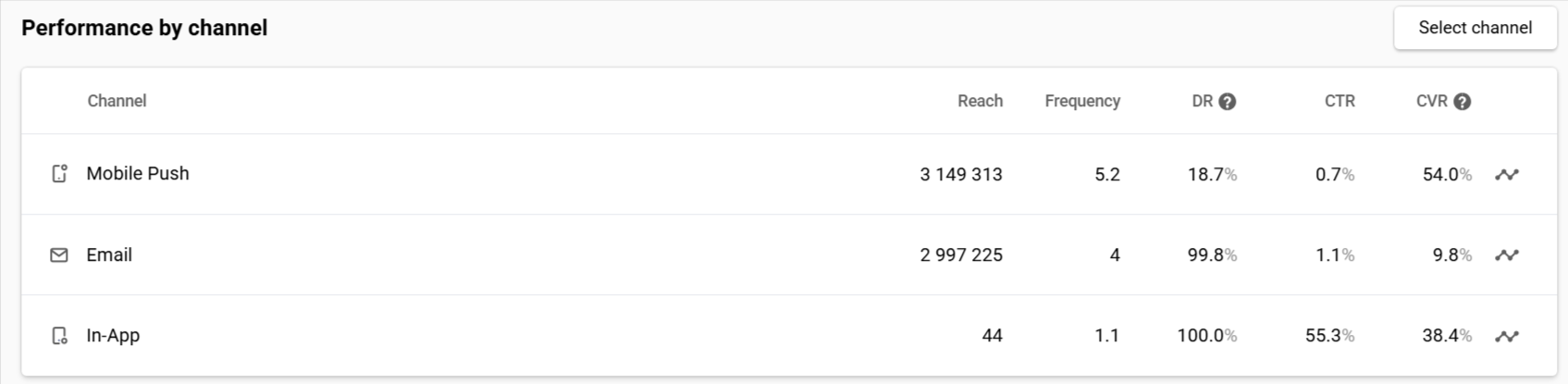Screen dimensions: 1568x384
Task: Select the Email channel label
Action: (109, 254)
